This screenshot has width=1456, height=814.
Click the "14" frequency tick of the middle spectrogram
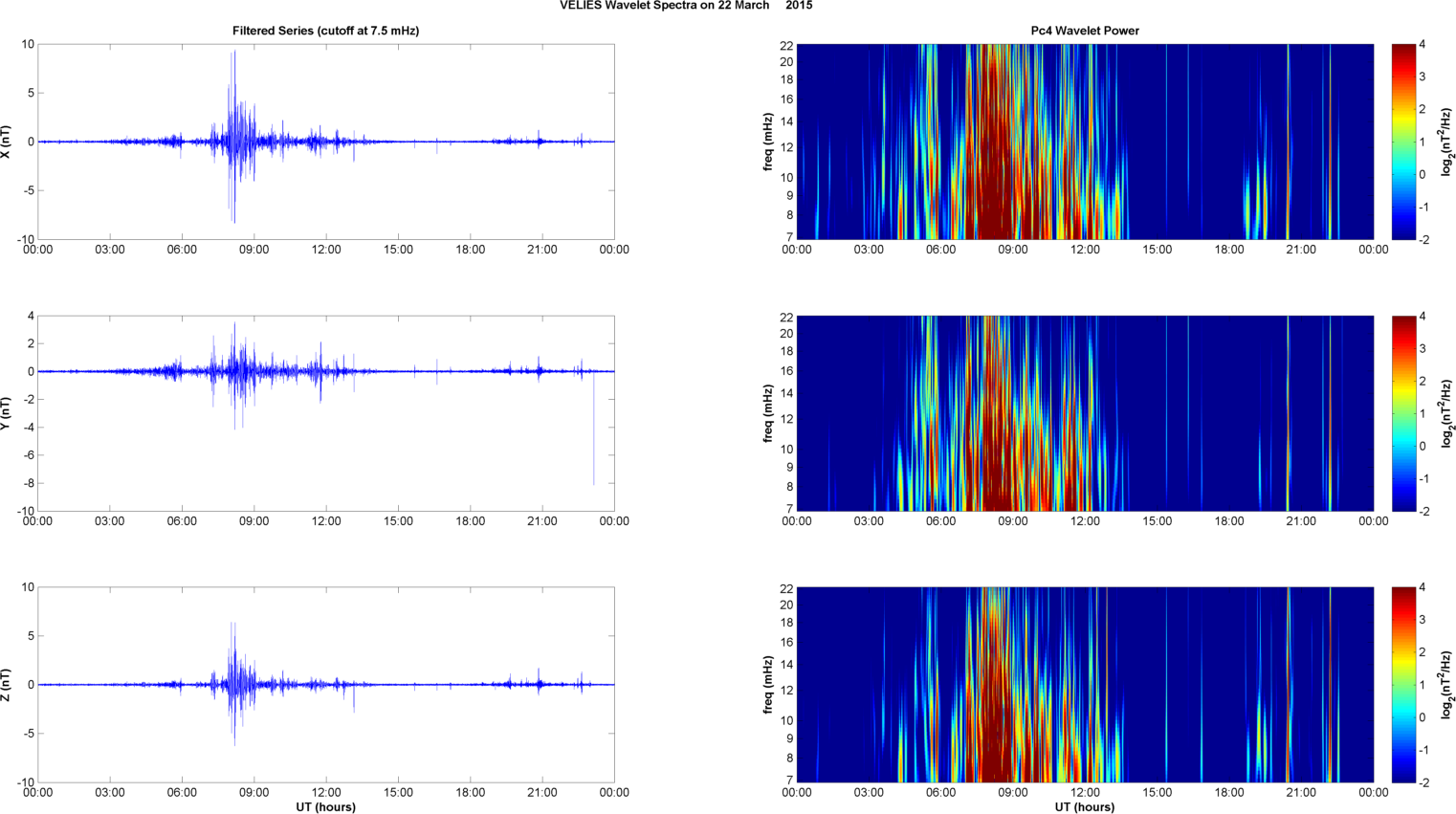point(786,393)
